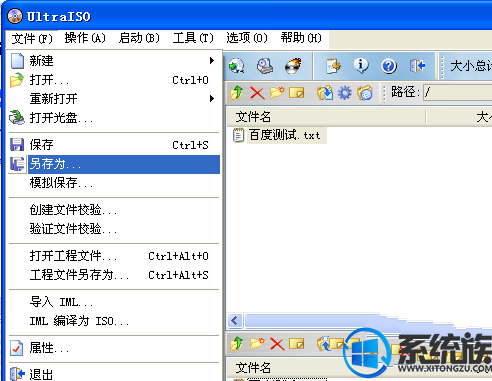Choose 创建文件校验... menu entry
The width and height of the screenshot is (492, 381).
point(114,210)
